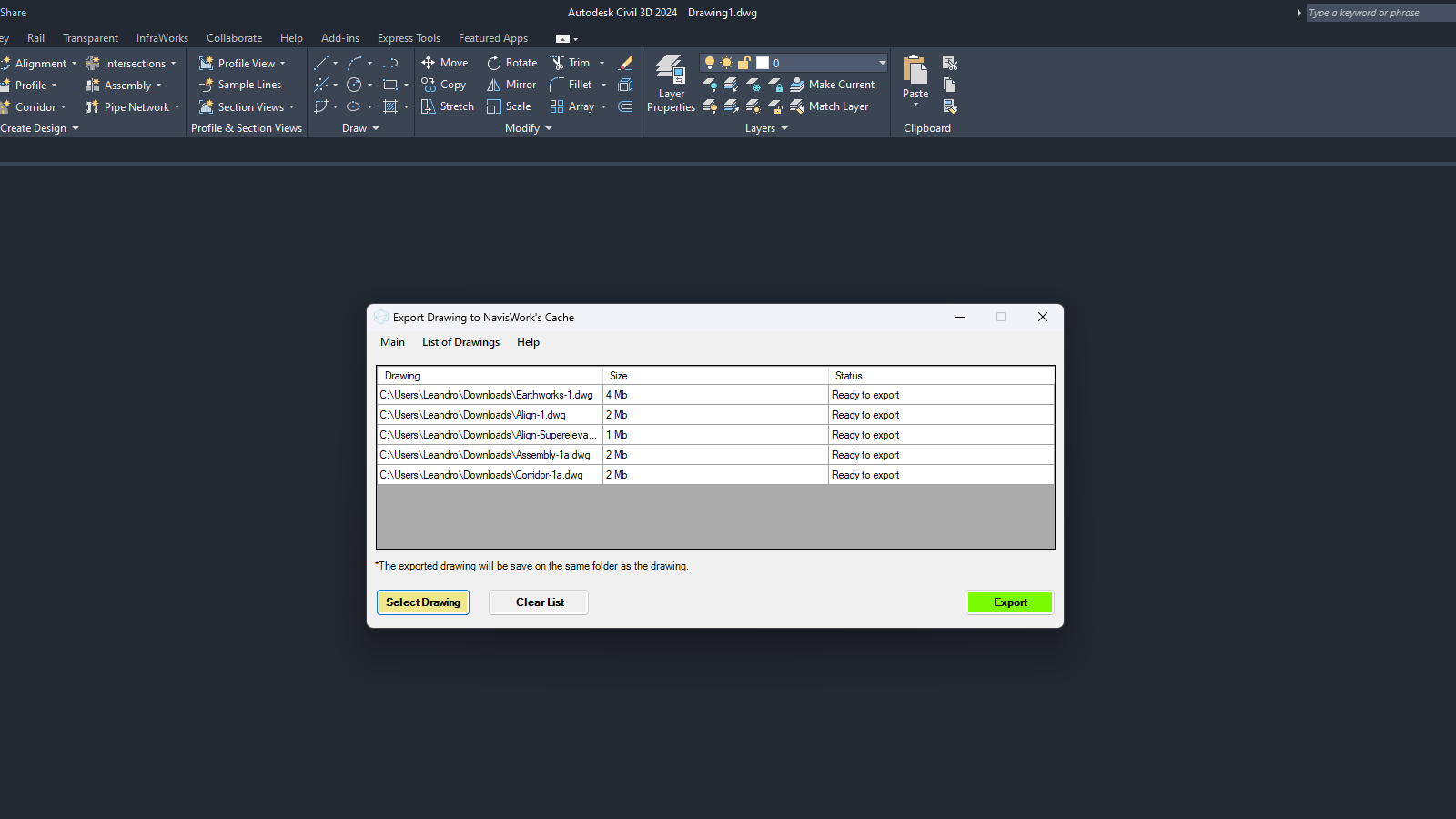Click the Match Properties icon in Clipboard
The image size is (1456, 819).
pos(950,106)
